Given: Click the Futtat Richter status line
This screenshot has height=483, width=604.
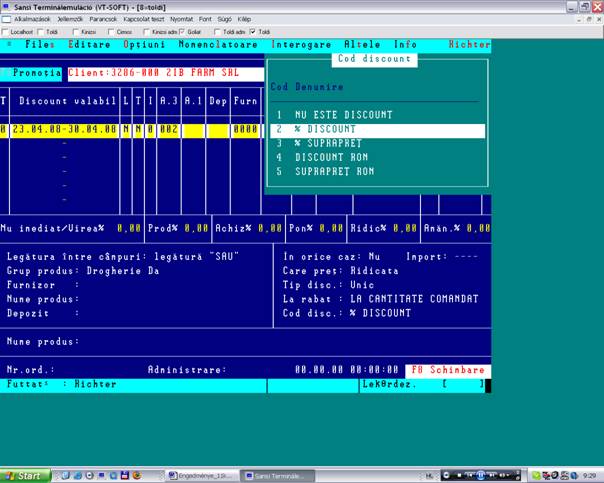Looking at the screenshot, I should coord(62,384).
